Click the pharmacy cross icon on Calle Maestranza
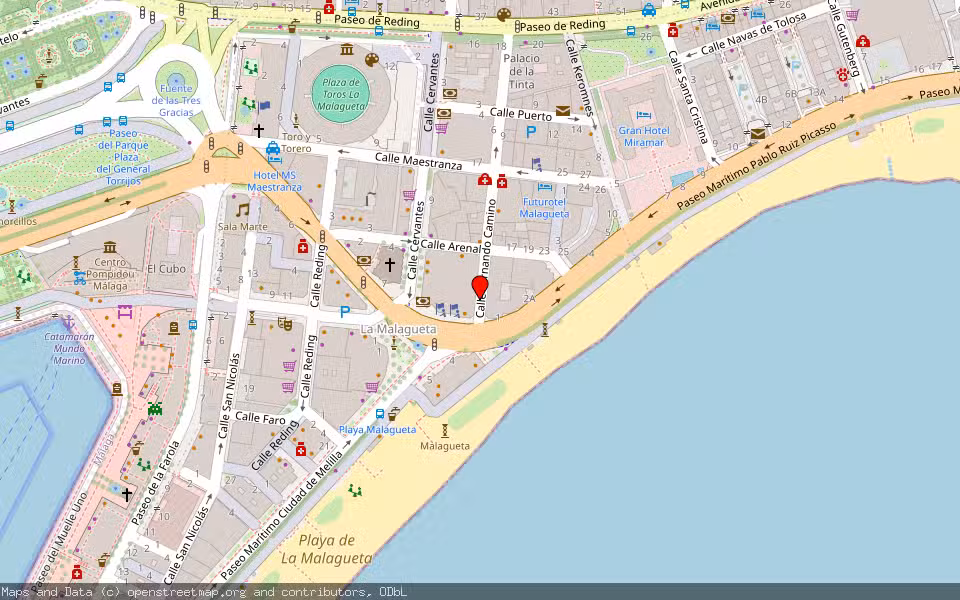 [x=501, y=179]
